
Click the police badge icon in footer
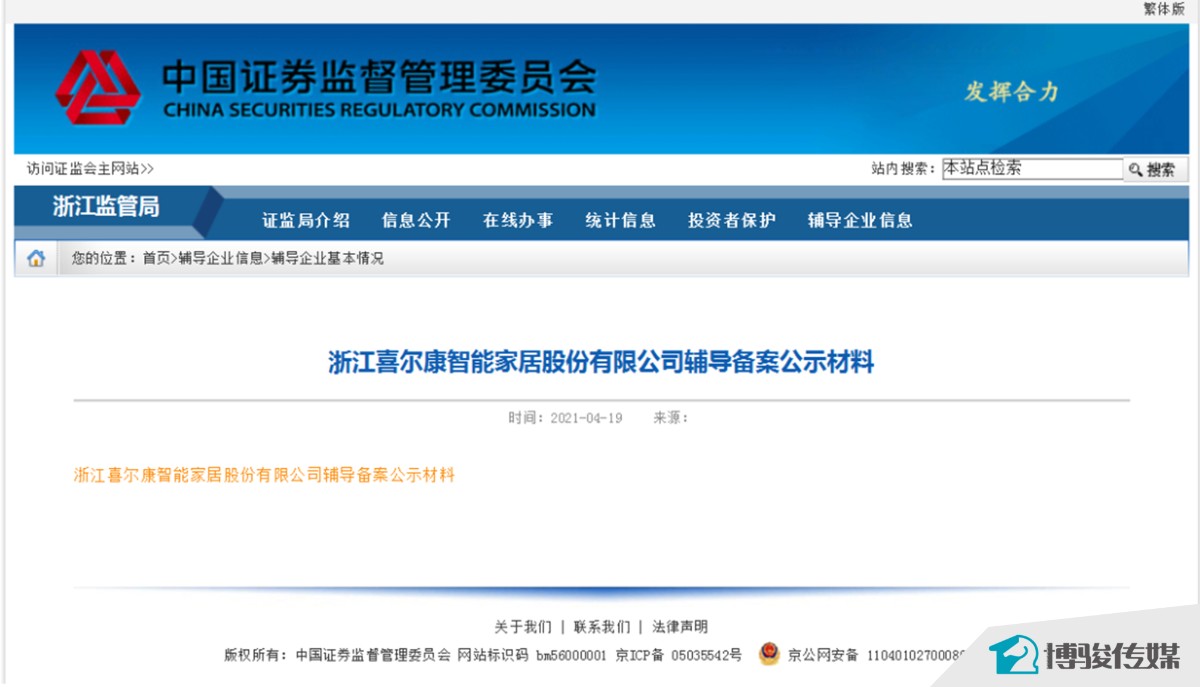tap(768, 654)
